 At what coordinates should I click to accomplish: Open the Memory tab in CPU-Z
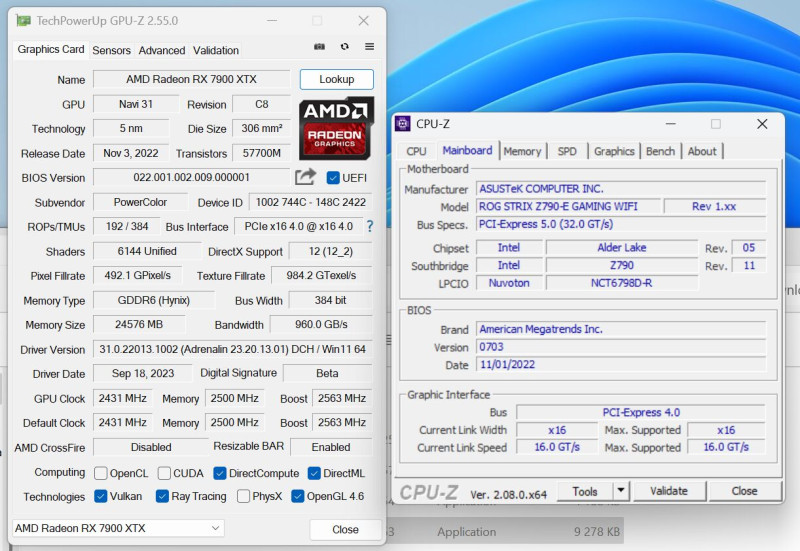tap(522, 152)
